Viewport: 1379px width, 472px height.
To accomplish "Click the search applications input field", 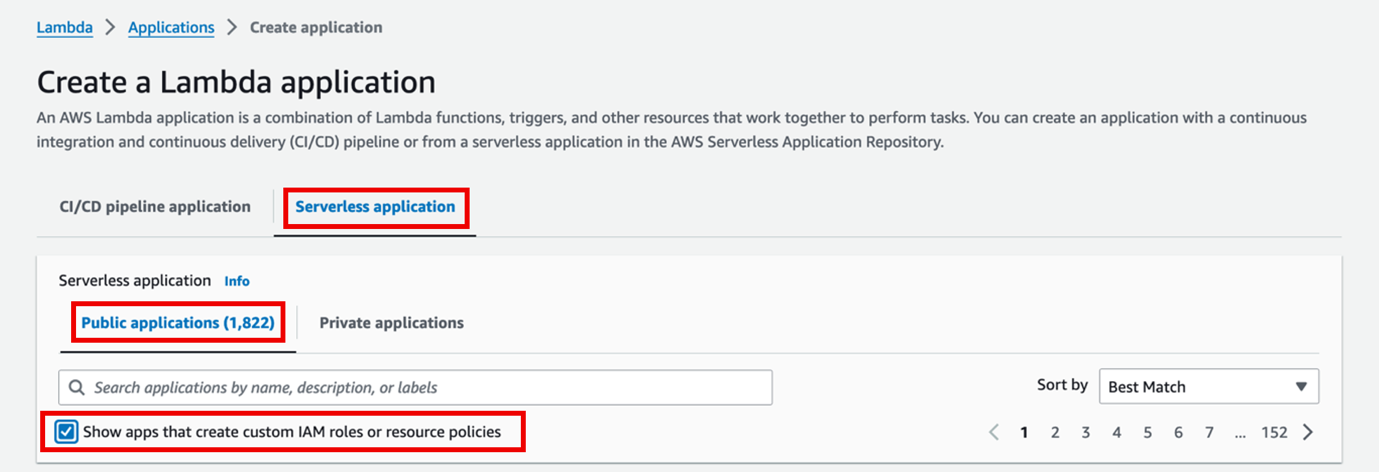I will pos(415,387).
